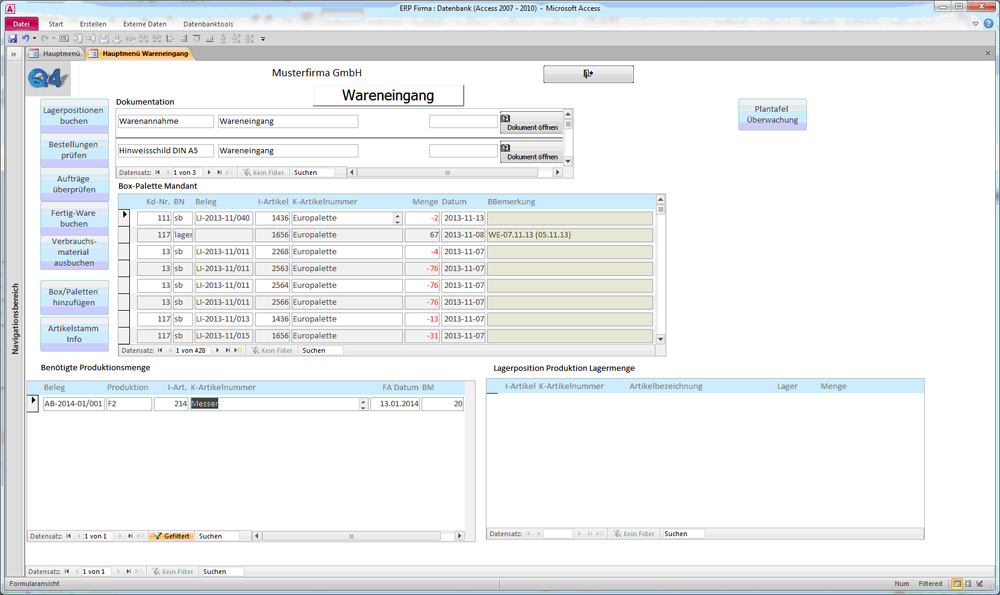This screenshot has width=1000, height=595.
Task: Click the Fertig-Ware buchen button
Action: [74, 219]
